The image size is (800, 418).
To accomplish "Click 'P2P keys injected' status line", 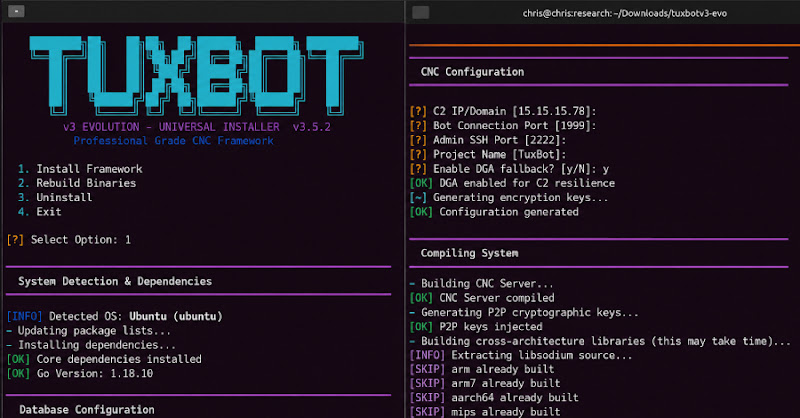I will [476, 327].
